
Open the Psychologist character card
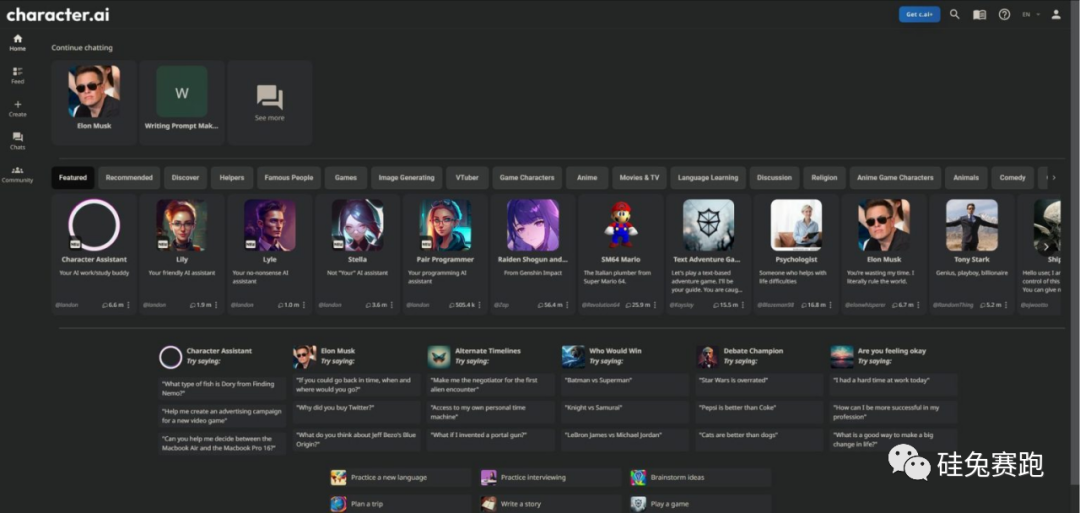click(x=796, y=254)
